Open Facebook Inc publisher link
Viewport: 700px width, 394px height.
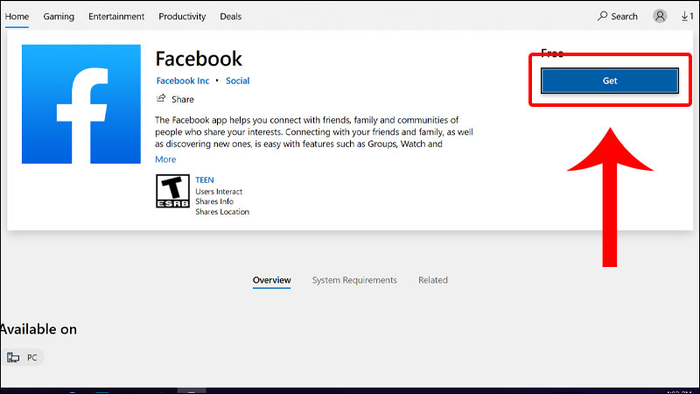pos(183,81)
